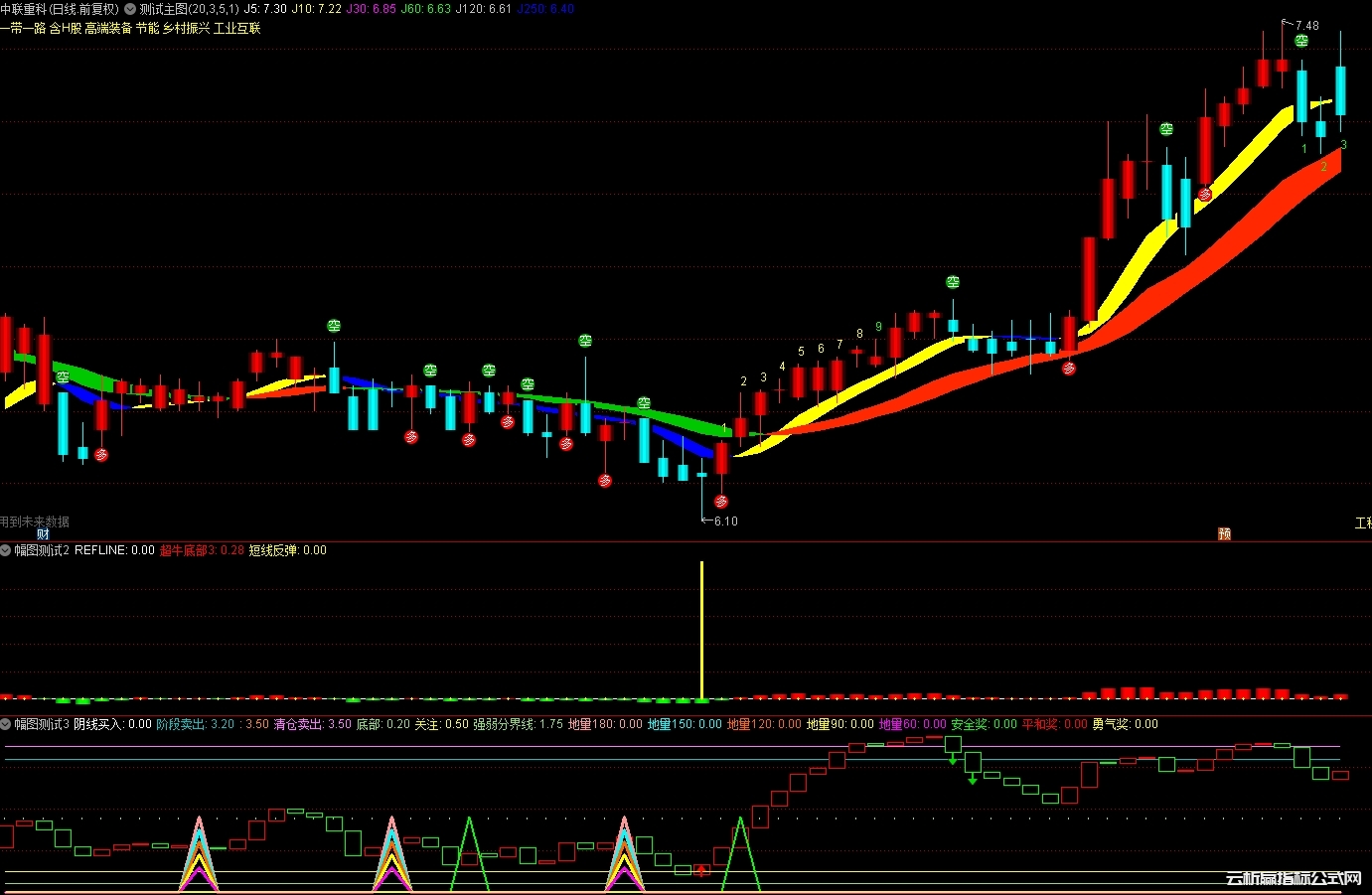Open the 幅图测试2 indicator dropdown arrow
The width and height of the screenshot is (1372, 895).
click(x=6, y=550)
